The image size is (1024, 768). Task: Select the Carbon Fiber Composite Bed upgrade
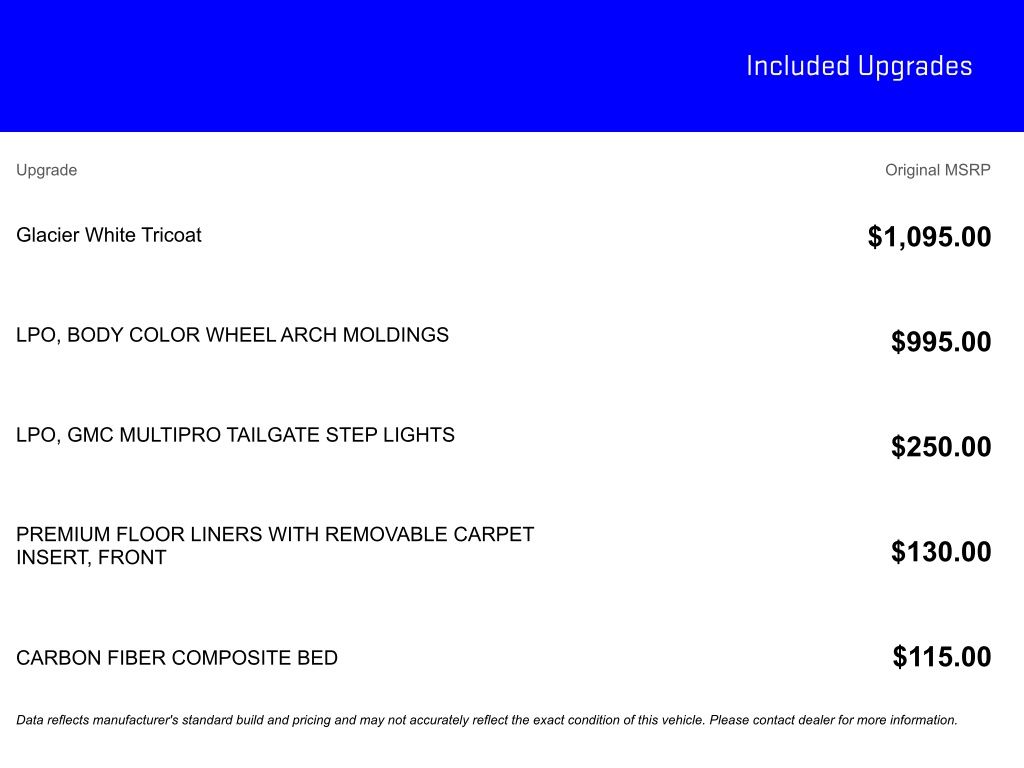[x=177, y=658]
